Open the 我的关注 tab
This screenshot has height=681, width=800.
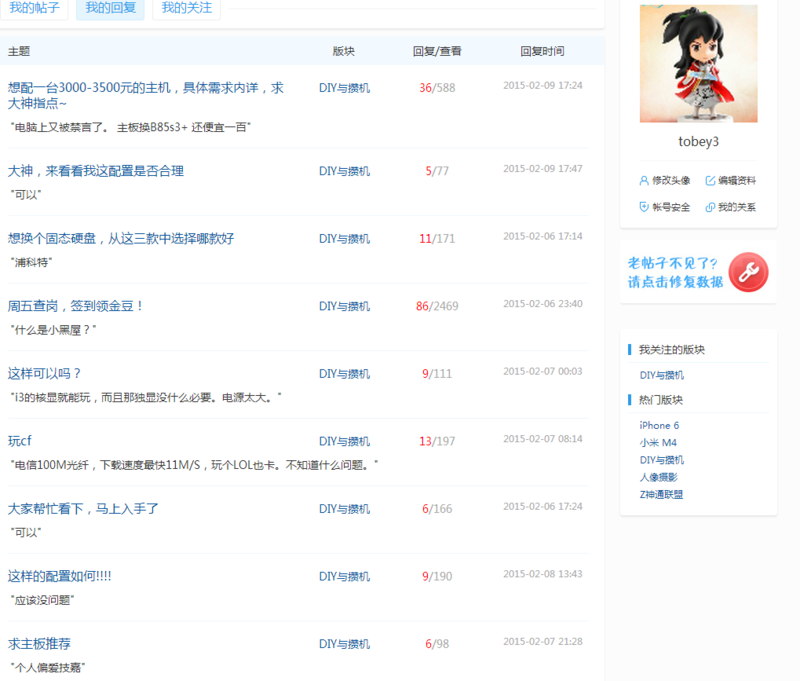186,8
